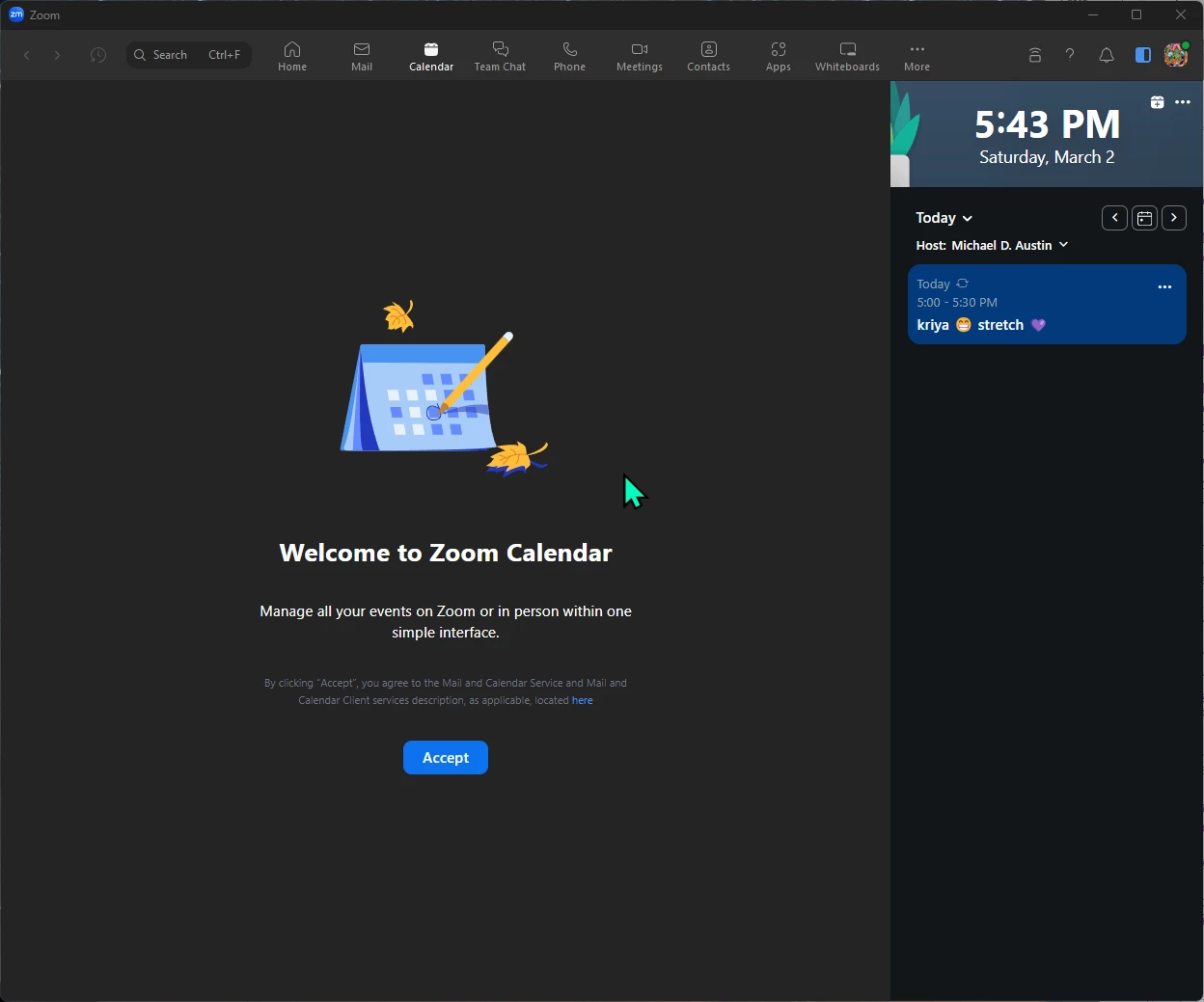Screen dimensions: 1204x1002
Task: Expand the Today dropdown
Action: point(944,218)
